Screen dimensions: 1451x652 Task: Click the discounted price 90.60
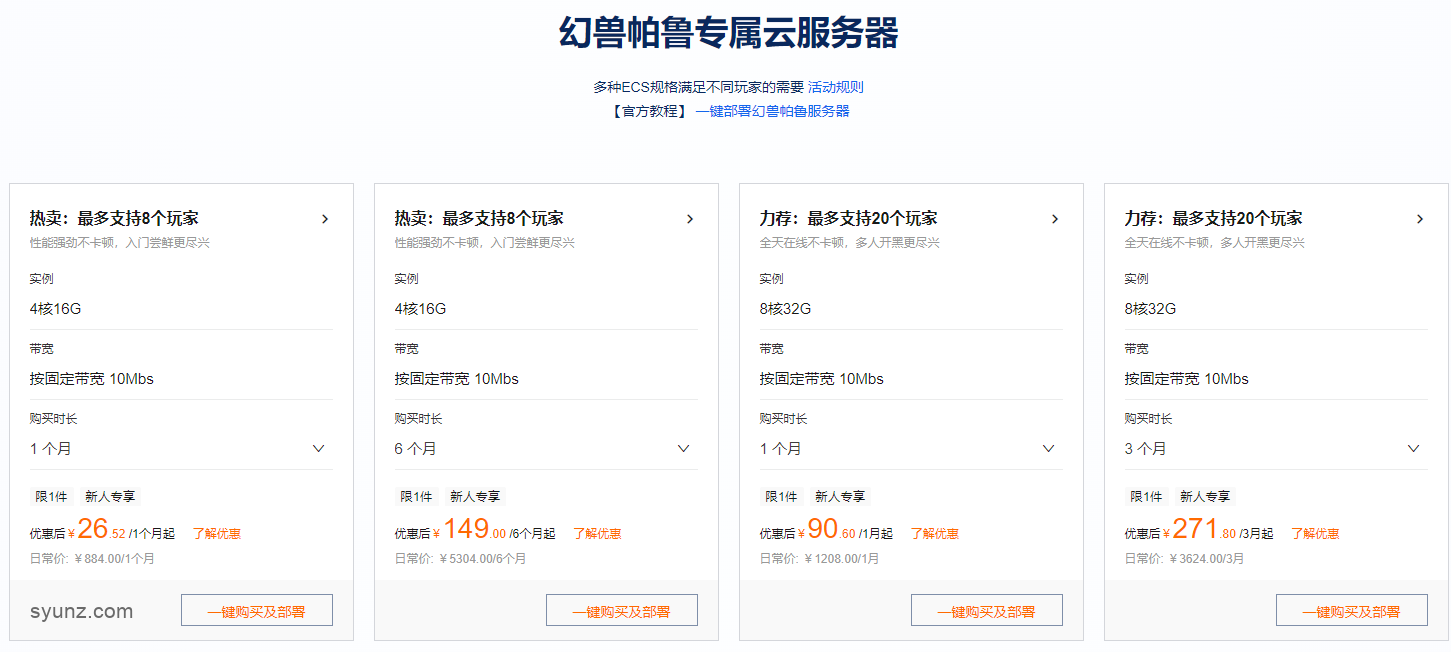tap(832, 529)
